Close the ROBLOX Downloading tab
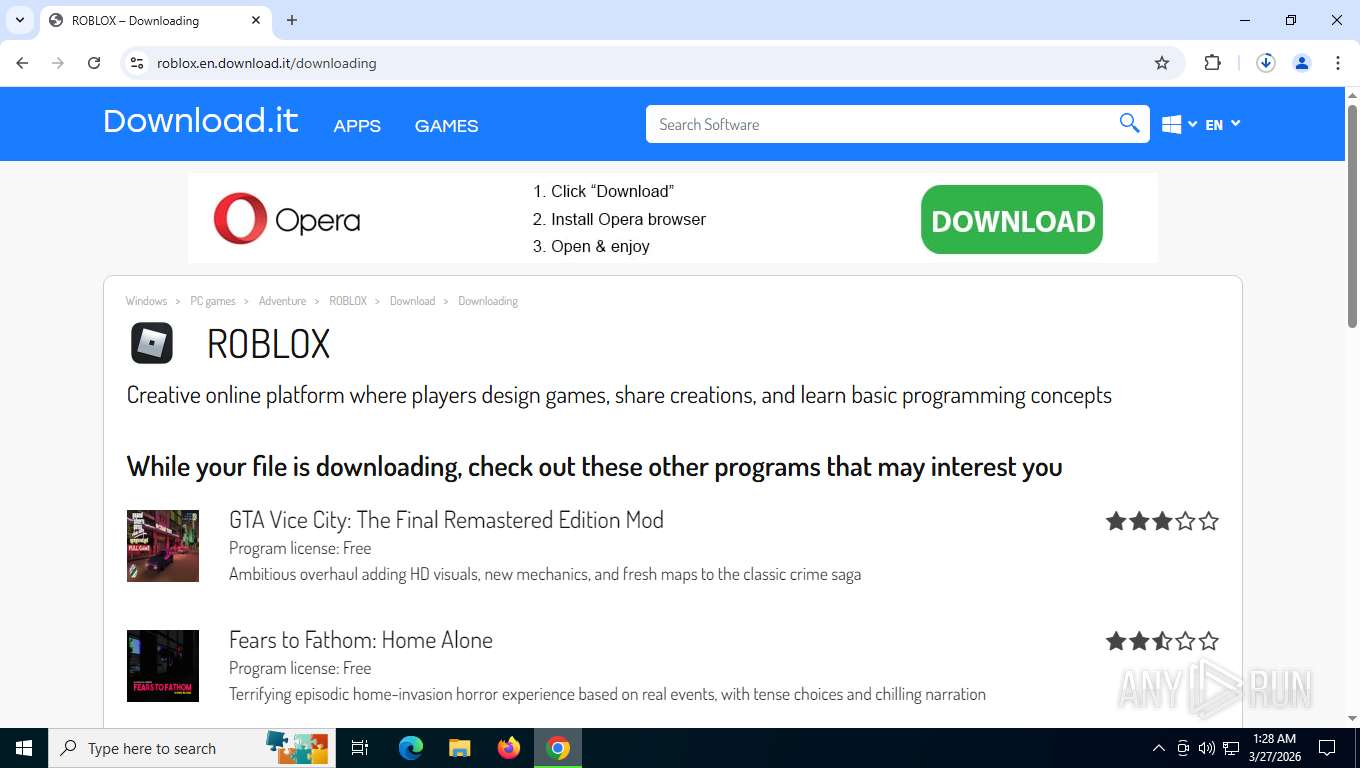Screen dimensions: 1360x768 (256, 20)
